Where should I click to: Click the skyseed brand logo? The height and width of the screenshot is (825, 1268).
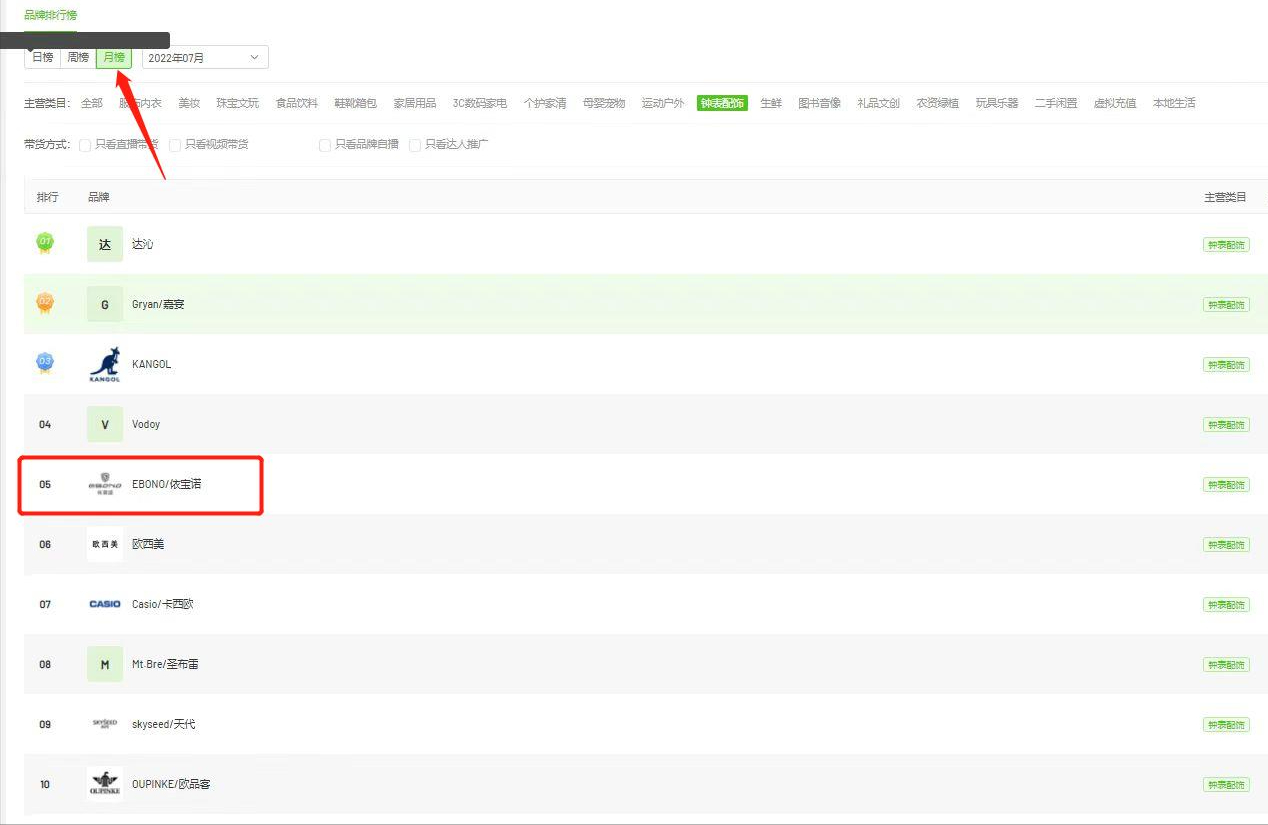pos(105,723)
